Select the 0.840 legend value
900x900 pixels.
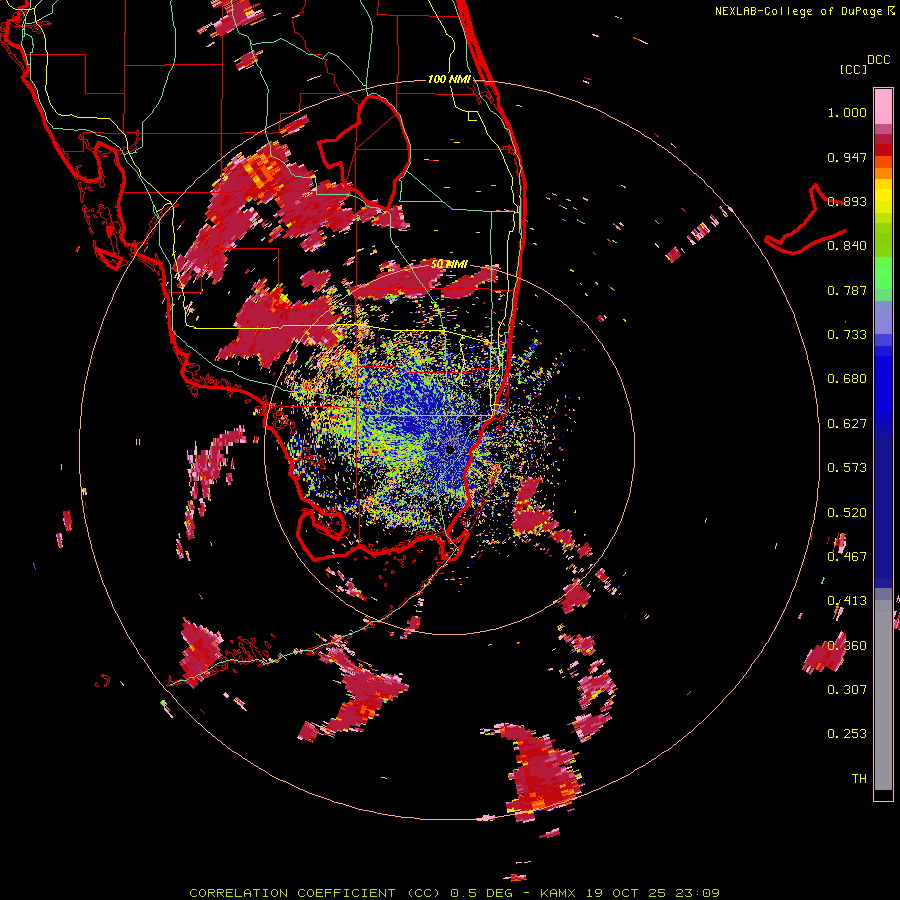pos(847,246)
